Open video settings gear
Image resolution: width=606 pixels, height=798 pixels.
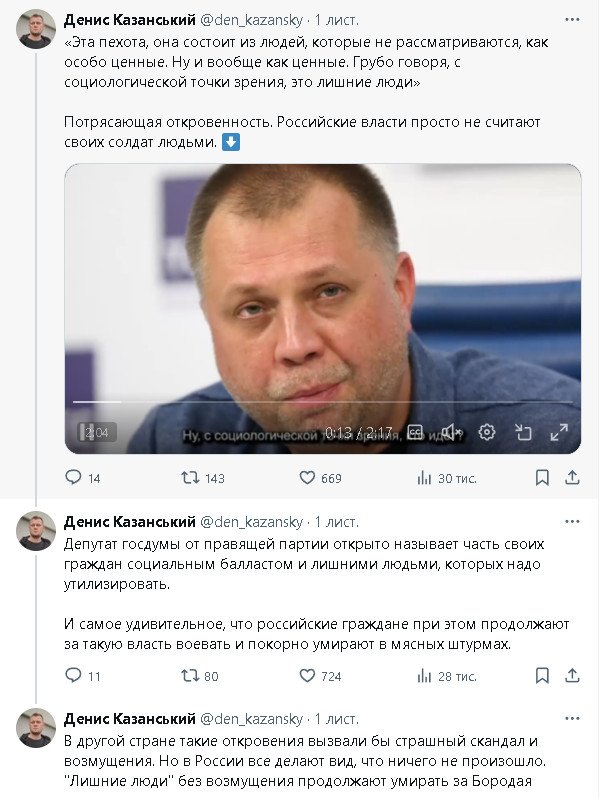pyautogui.click(x=487, y=432)
